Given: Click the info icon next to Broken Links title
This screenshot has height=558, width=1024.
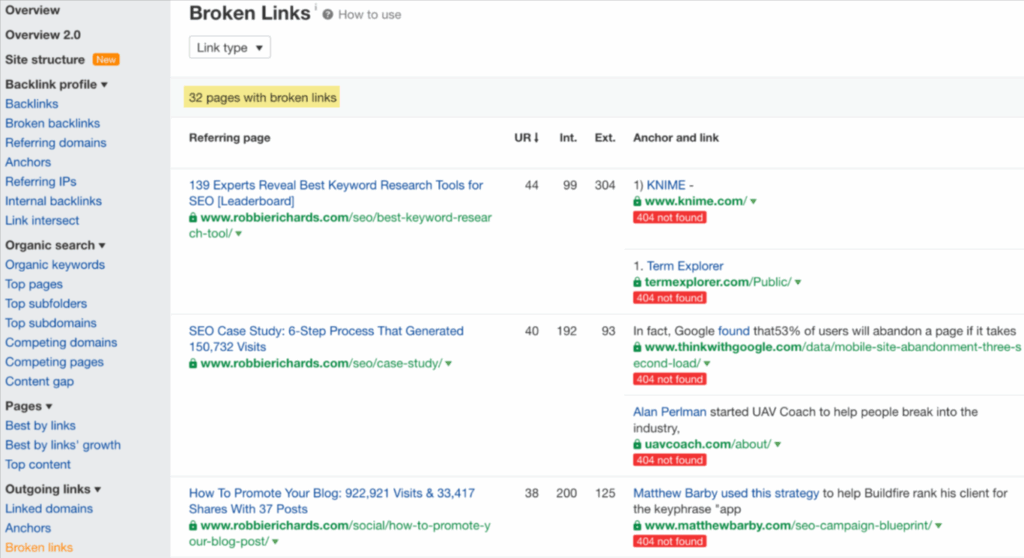Looking at the screenshot, I should tap(316, 8).
